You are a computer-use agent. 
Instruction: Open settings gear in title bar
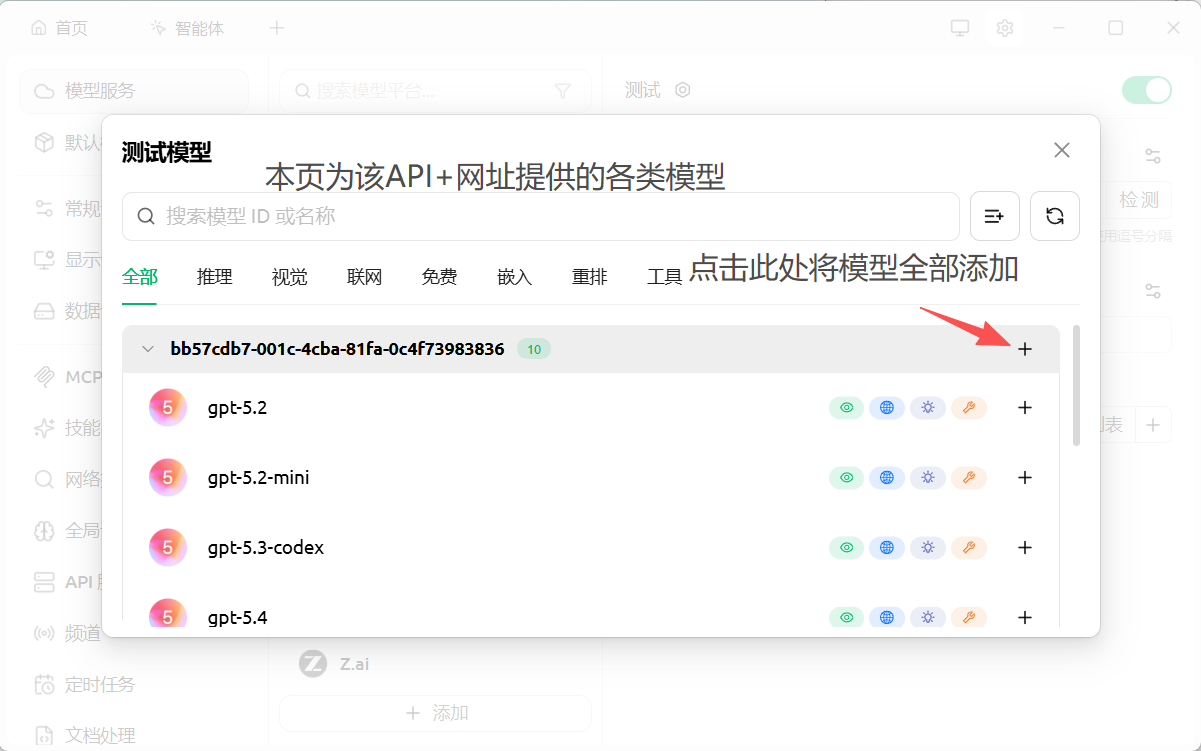(x=1005, y=28)
